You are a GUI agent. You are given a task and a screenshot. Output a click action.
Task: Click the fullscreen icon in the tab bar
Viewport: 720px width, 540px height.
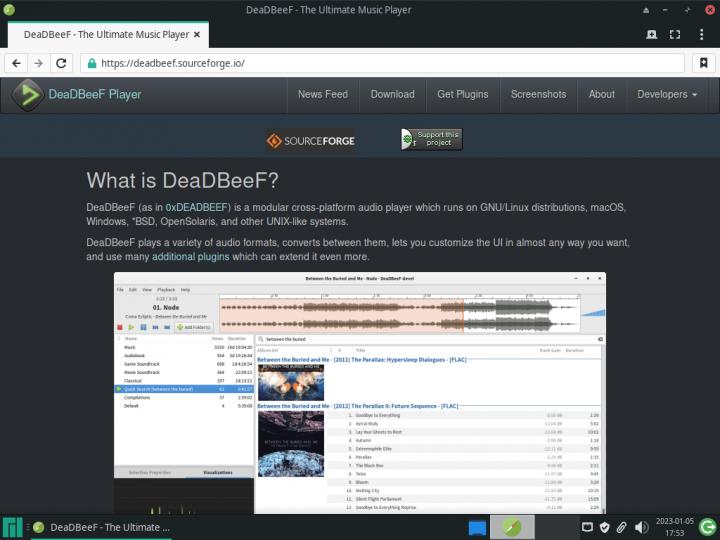click(x=675, y=34)
